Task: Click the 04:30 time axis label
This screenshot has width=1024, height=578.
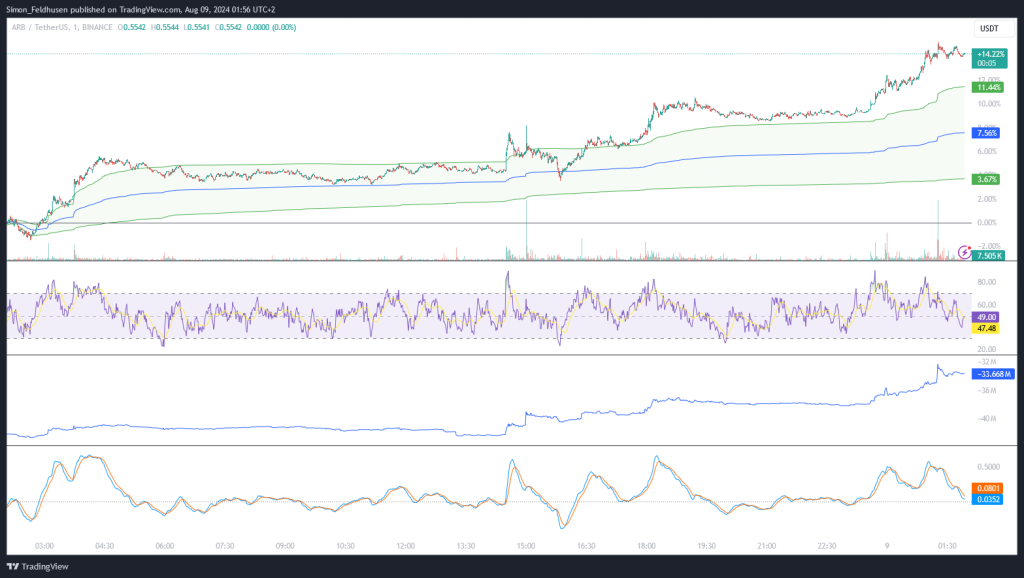Action: pos(104,546)
